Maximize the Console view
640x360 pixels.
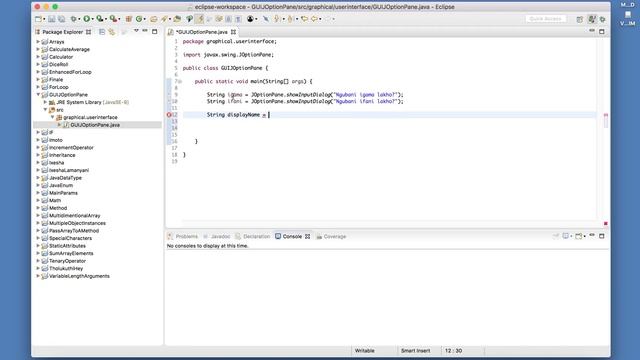[602, 236]
